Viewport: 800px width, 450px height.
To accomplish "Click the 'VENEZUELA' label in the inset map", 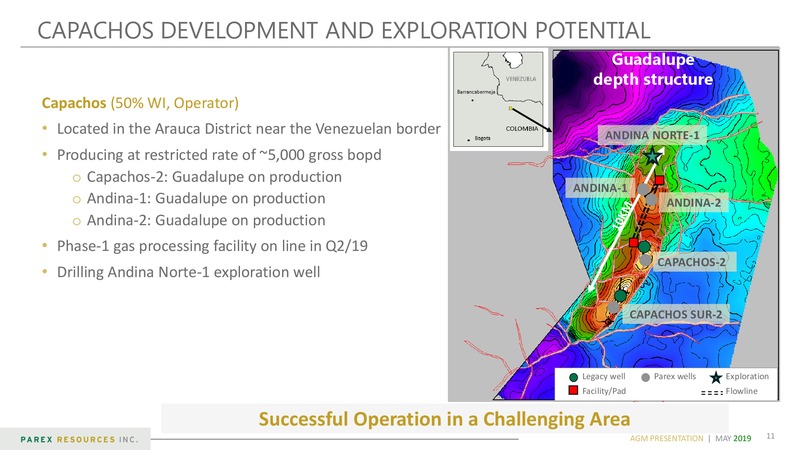I will tap(521, 79).
